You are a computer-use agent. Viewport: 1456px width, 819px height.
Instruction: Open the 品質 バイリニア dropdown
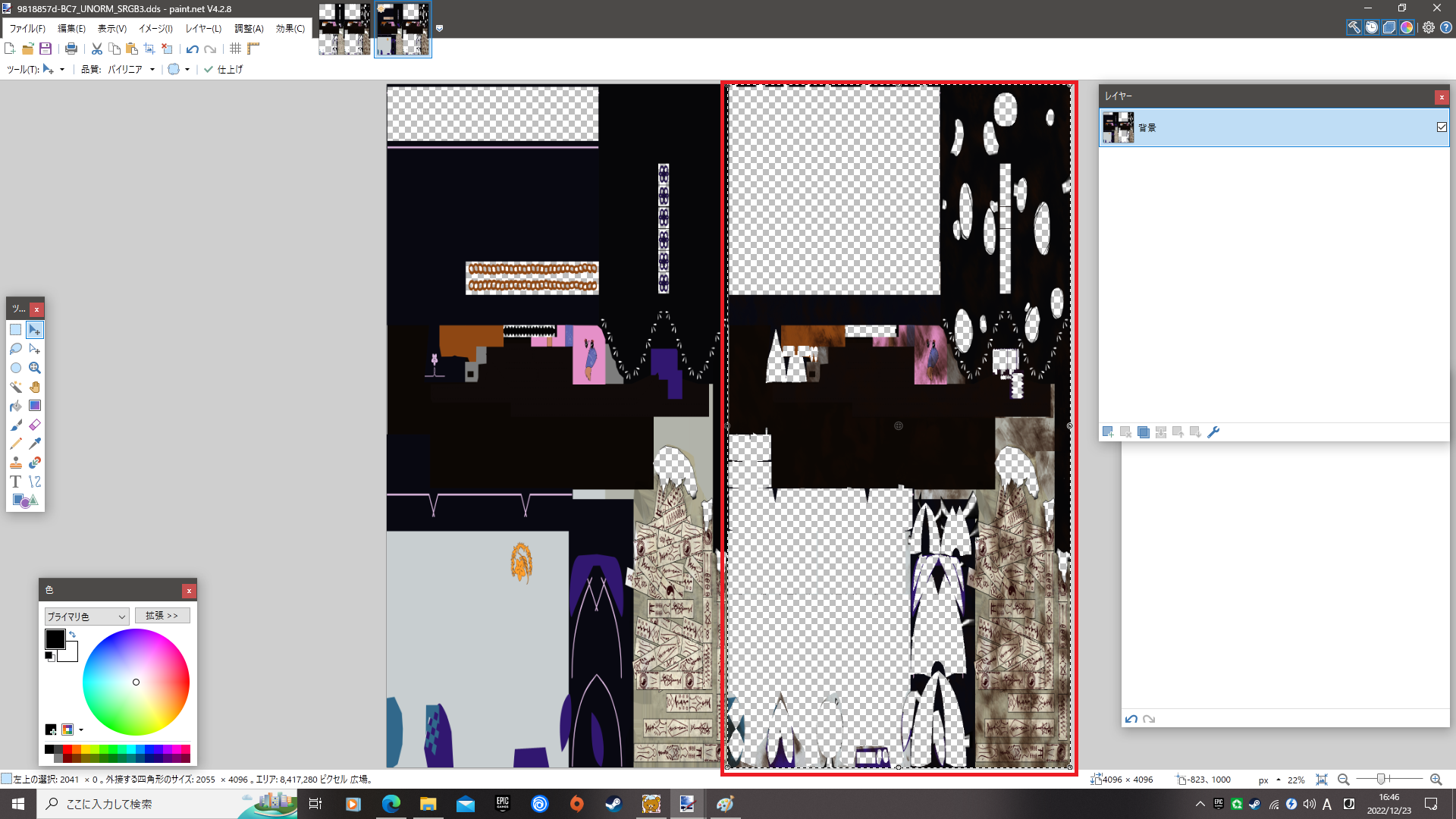point(130,69)
